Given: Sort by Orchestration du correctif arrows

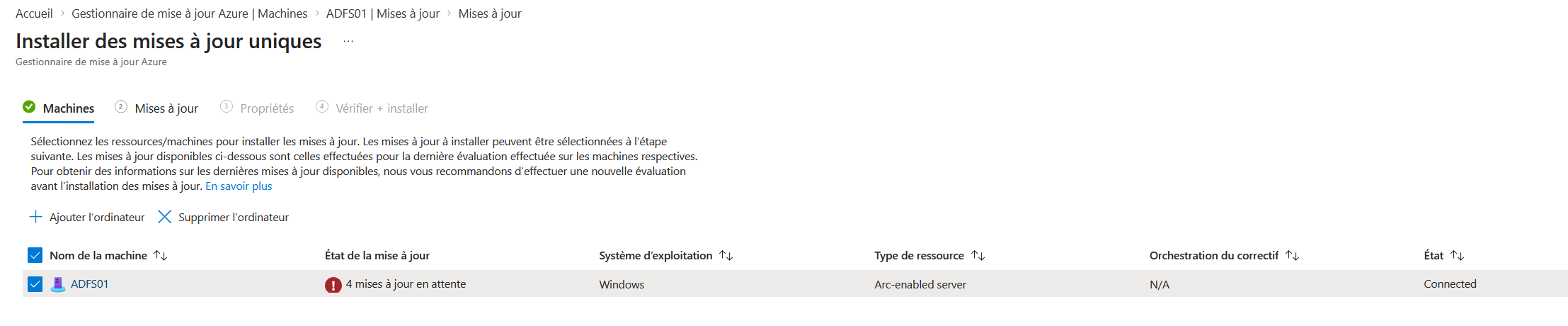Looking at the screenshot, I should pyautogui.click(x=1293, y=255).
